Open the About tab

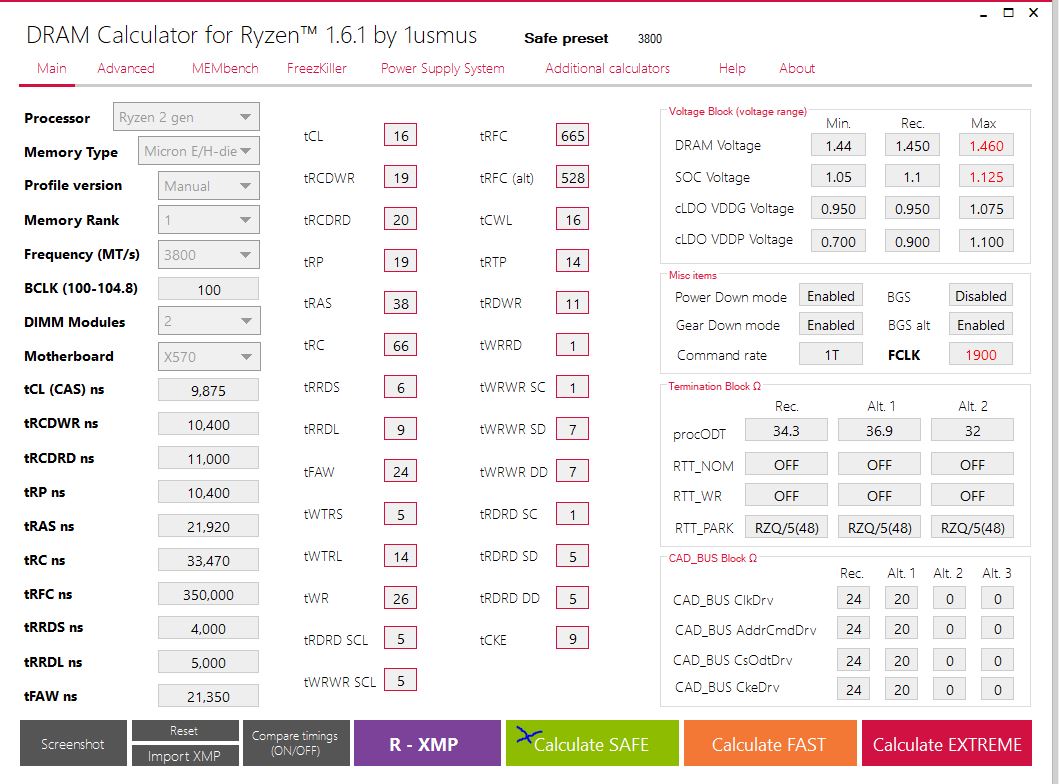point(797,68)
